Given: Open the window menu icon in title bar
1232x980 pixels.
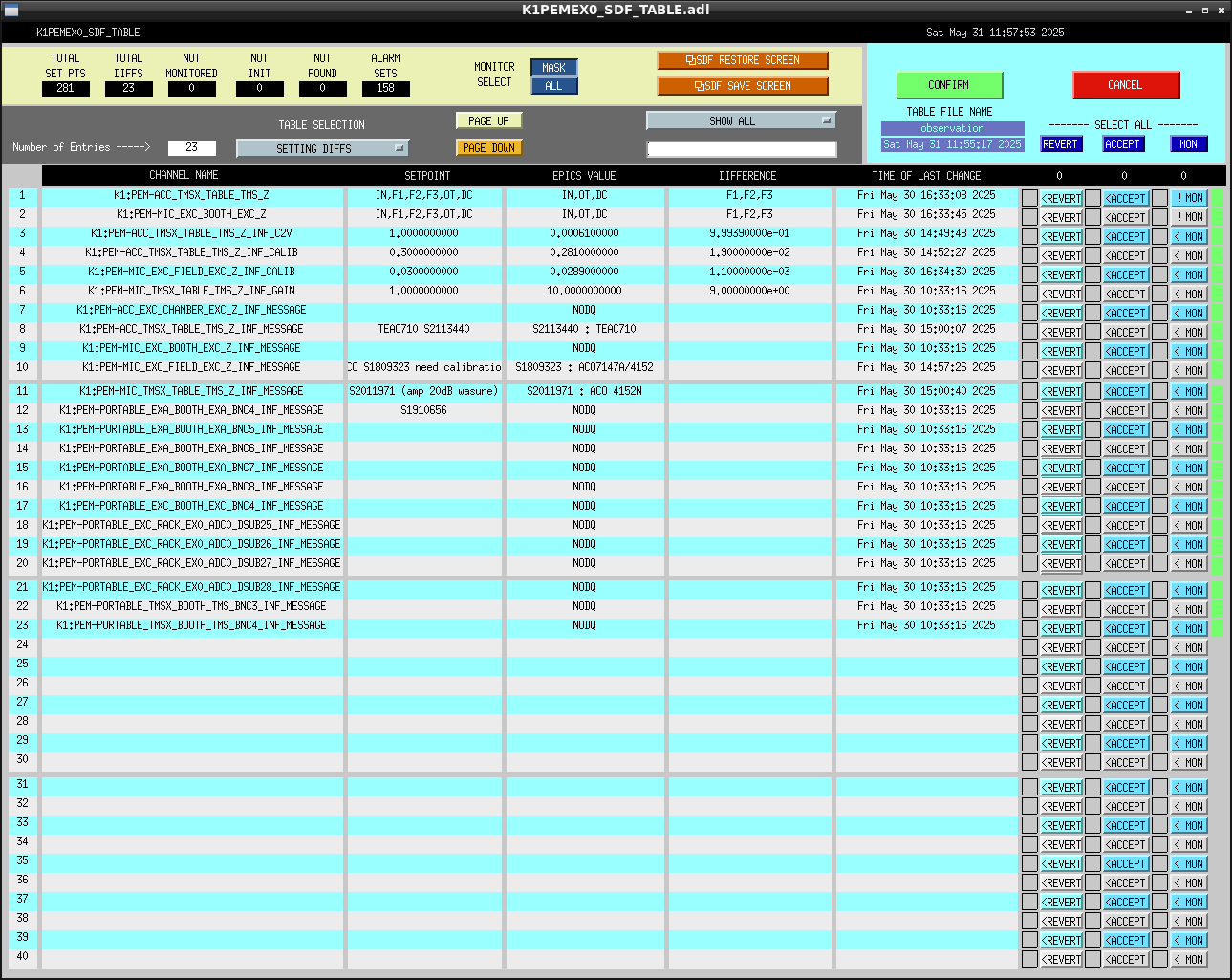Looking at the screenshot, I should pos(11,10).
